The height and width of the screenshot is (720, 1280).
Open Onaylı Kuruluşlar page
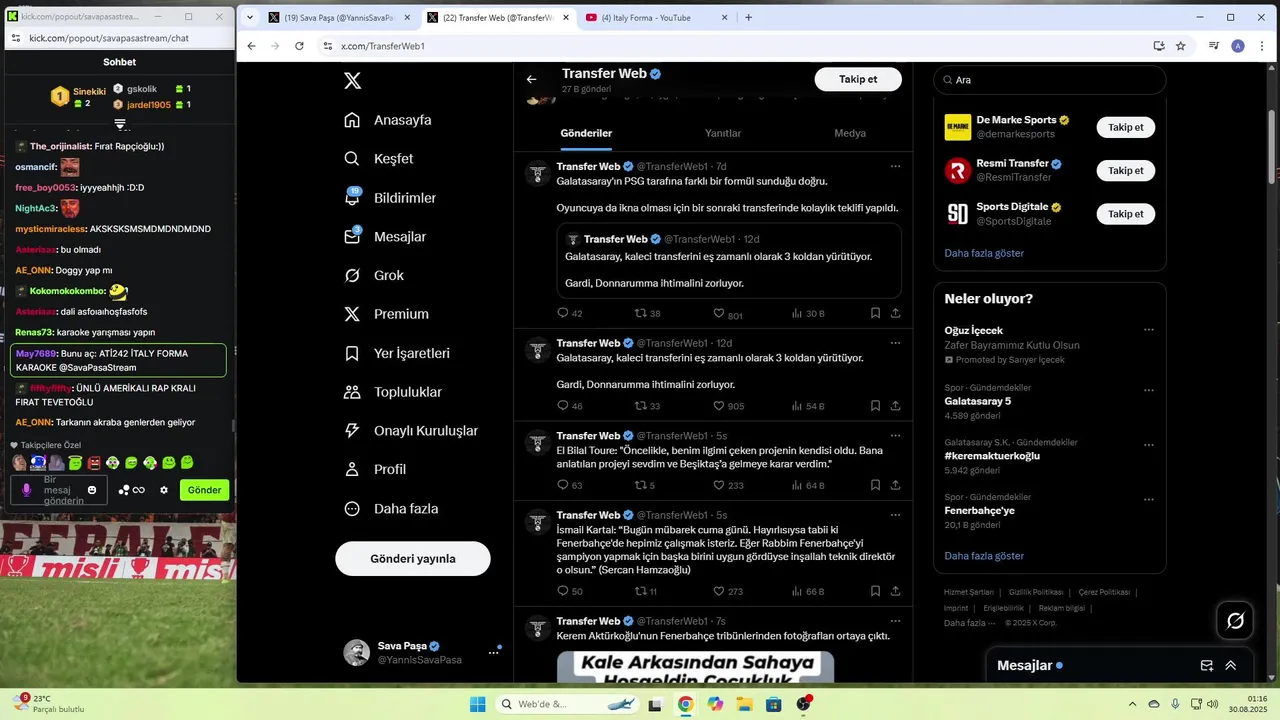click(x=410, y=431)
